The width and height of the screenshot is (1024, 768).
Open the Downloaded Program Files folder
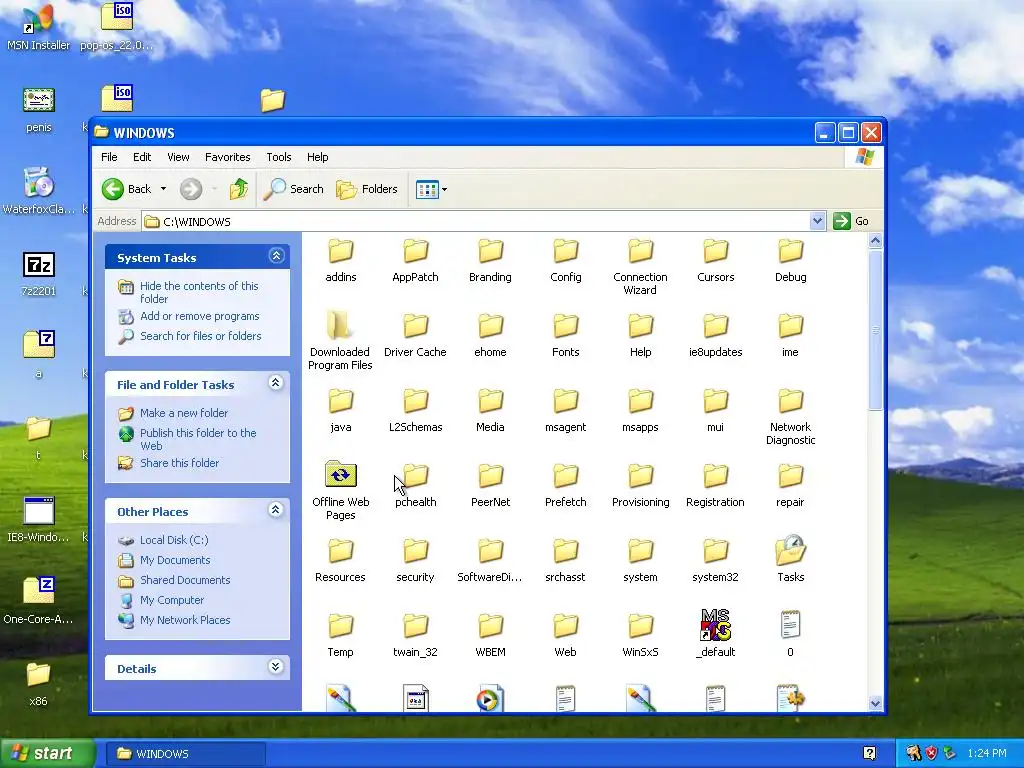[x=340, y=342]
